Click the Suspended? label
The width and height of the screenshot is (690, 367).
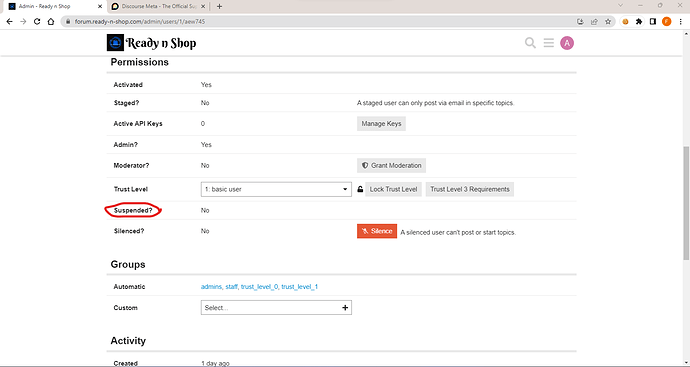(133, 210)
